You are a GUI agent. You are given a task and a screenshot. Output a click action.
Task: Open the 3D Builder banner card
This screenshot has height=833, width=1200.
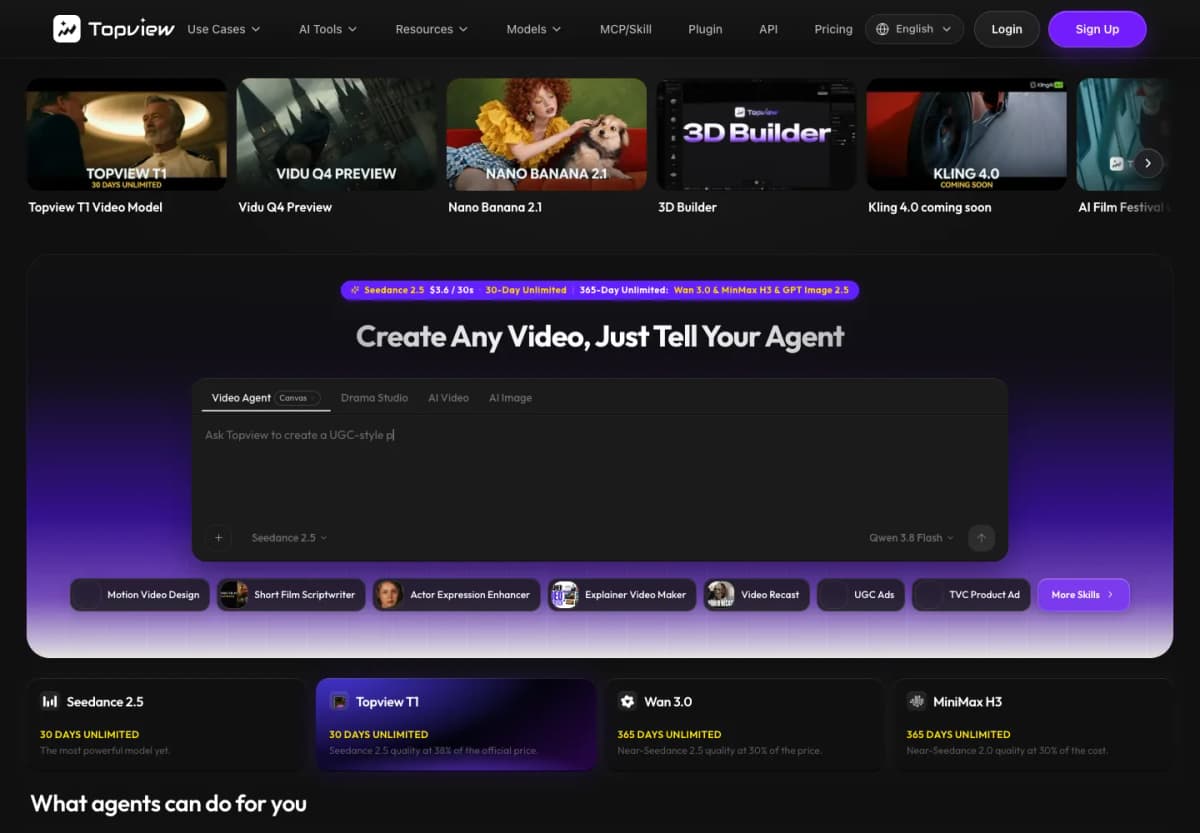tap(756, 134)
